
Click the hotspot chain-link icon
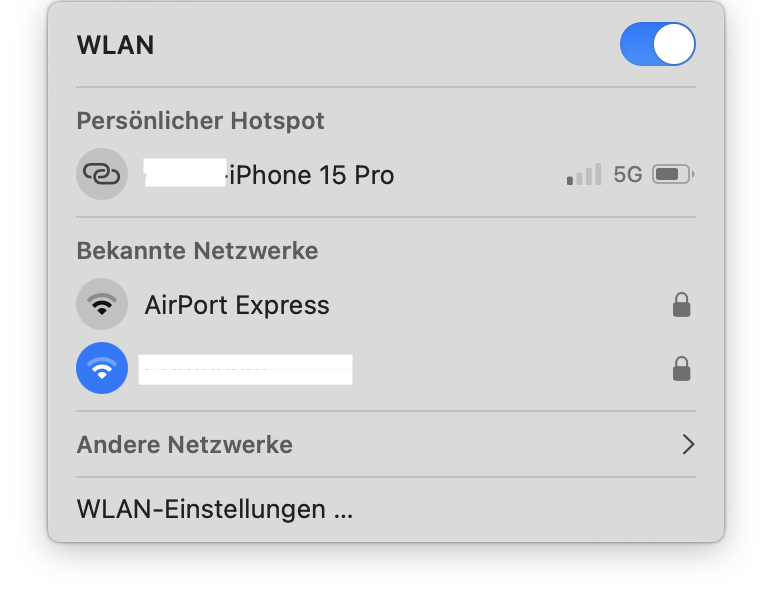click(x=102, y=174)
